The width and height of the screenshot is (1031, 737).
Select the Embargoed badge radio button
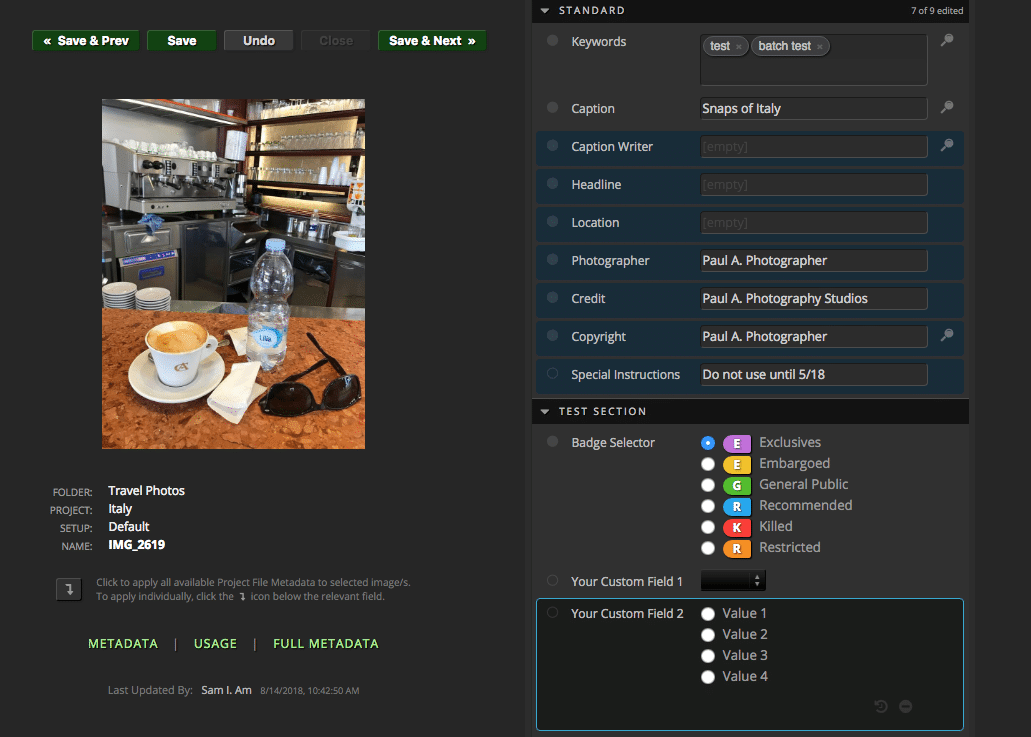708,464
